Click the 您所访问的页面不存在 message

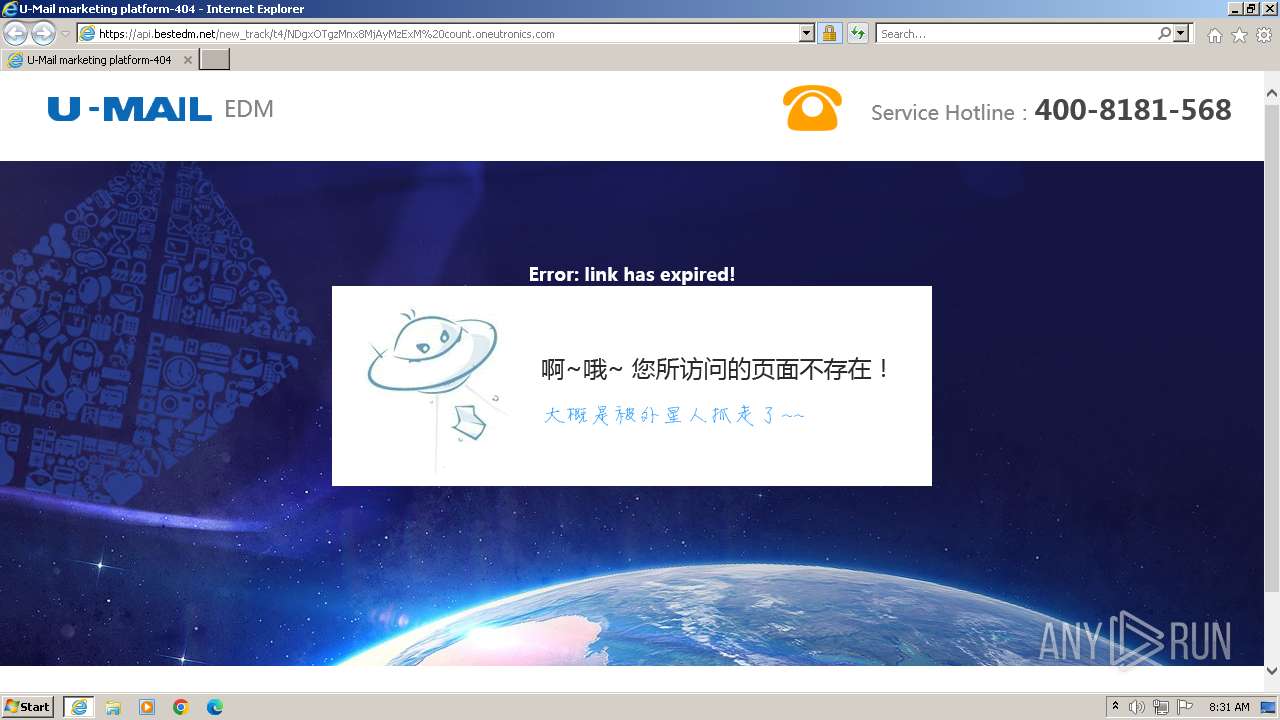[x=715, y=369]
